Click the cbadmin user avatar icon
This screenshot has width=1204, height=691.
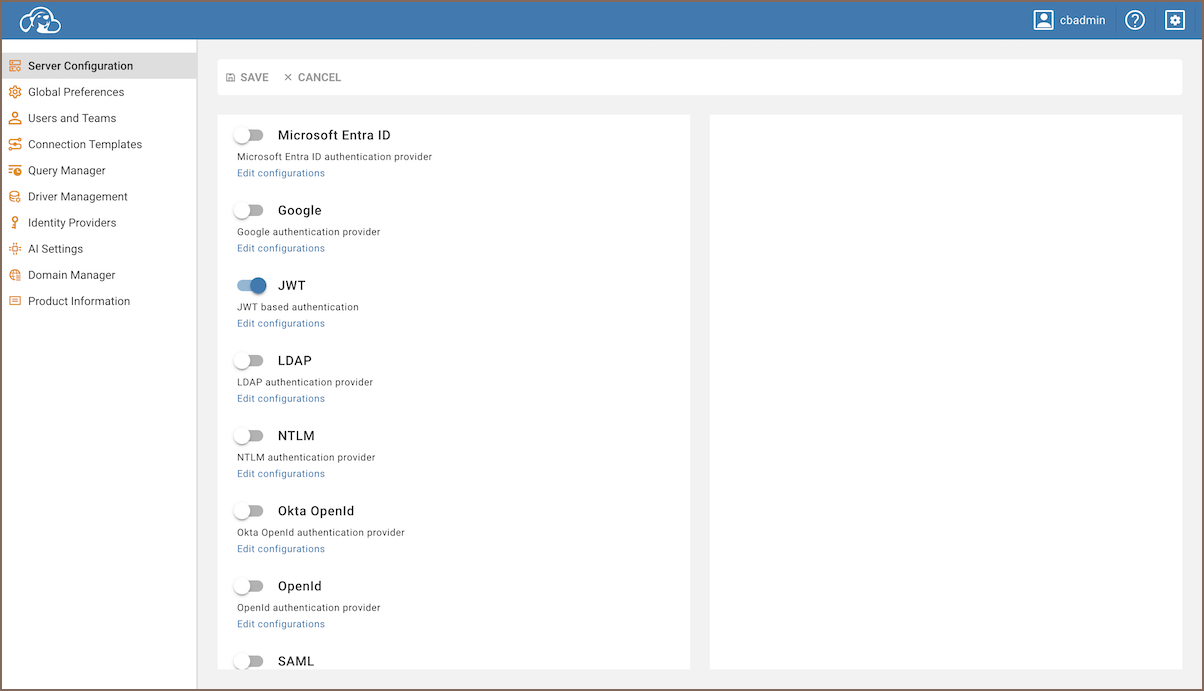1044,20
